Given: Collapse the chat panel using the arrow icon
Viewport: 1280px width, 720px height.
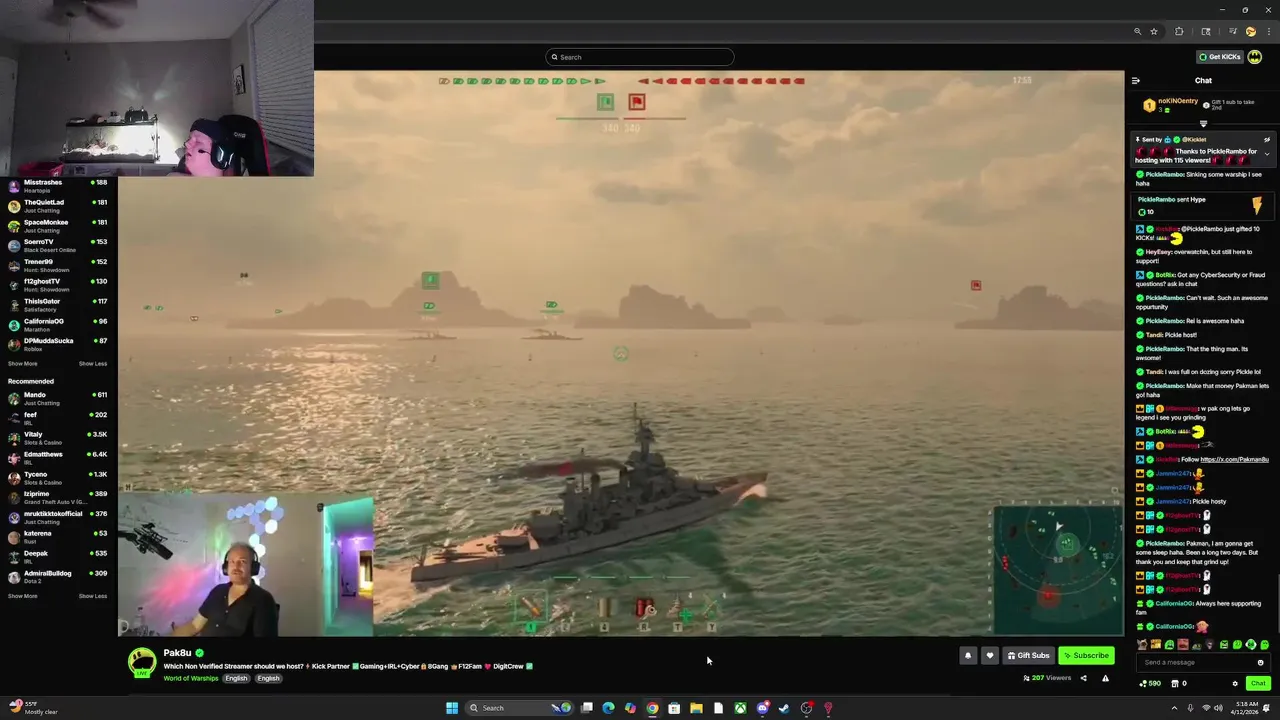Looking at the screenshot, I should click(x=1135, y=81).
